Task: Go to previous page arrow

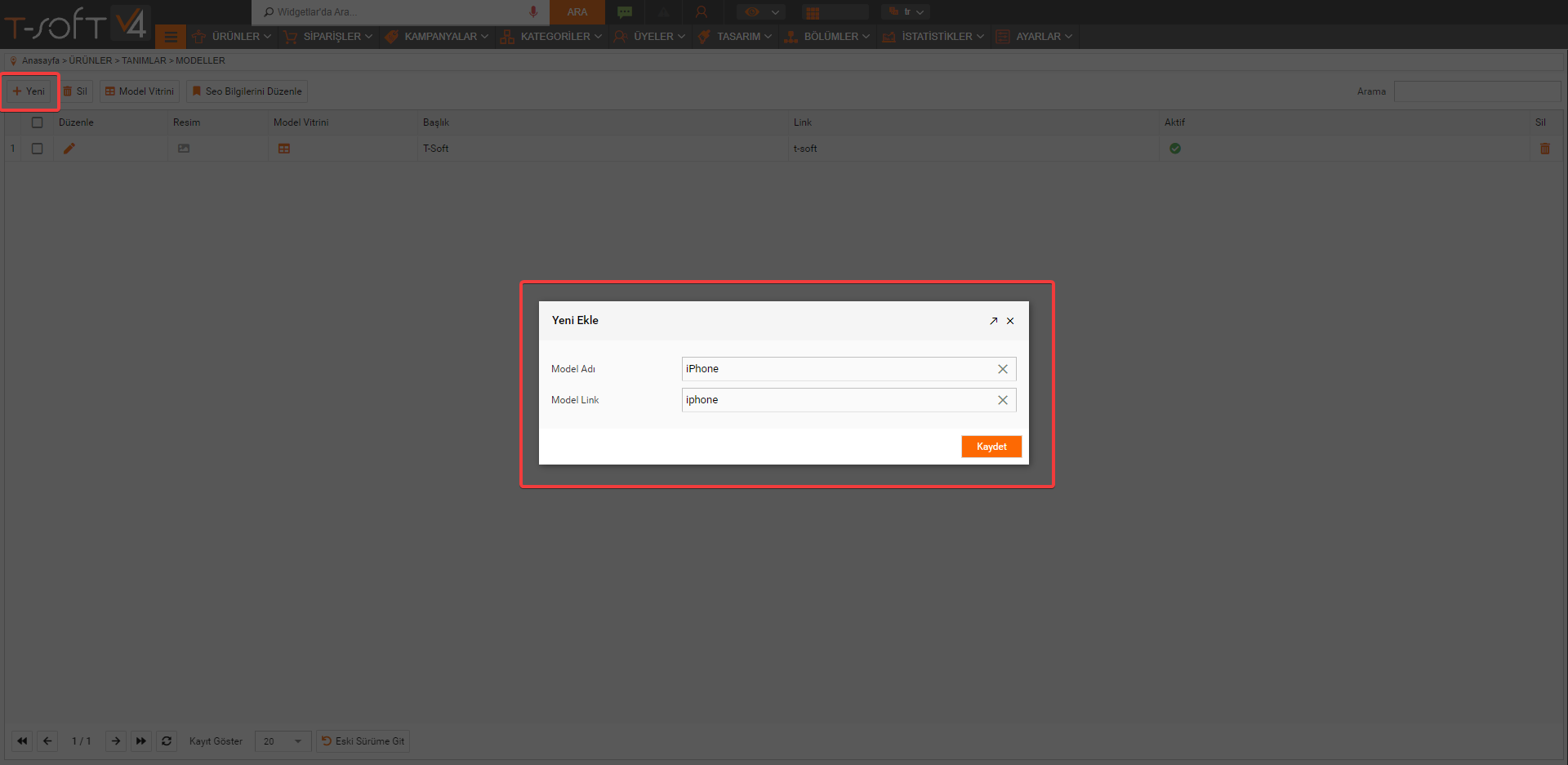Action: [47, 741]
